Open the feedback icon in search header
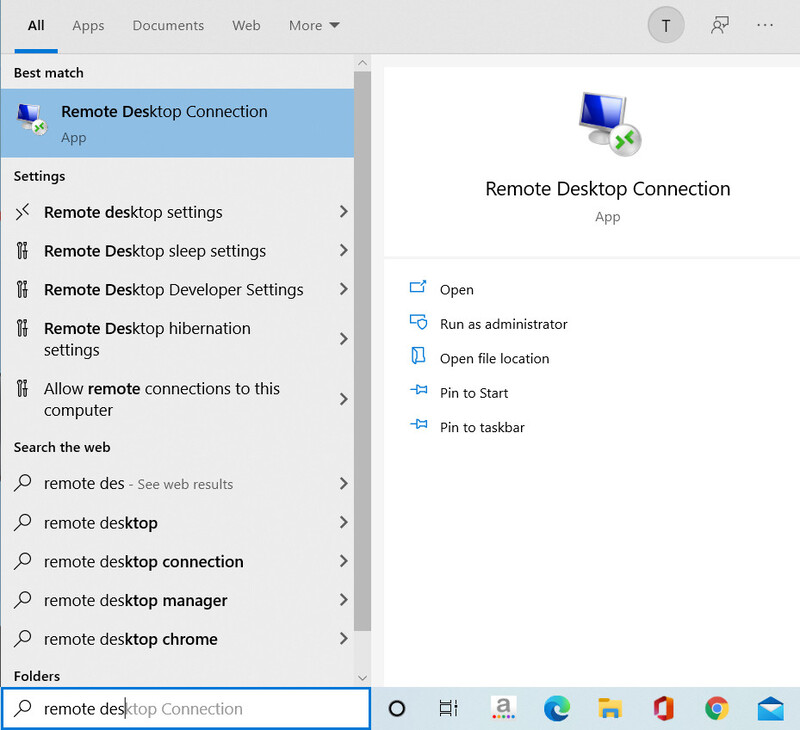800x730 pixels. (719, 25)
